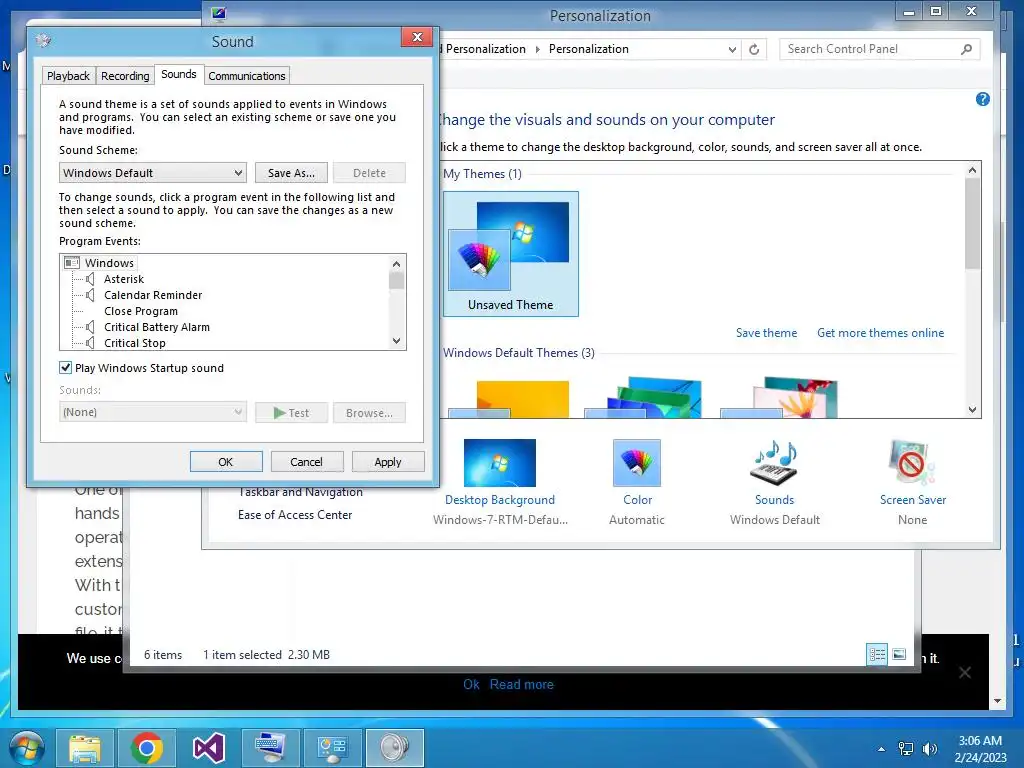Click the Calendar Reminder speaker icon
The width and height of the screenshot is (1024, 768).
91,295
